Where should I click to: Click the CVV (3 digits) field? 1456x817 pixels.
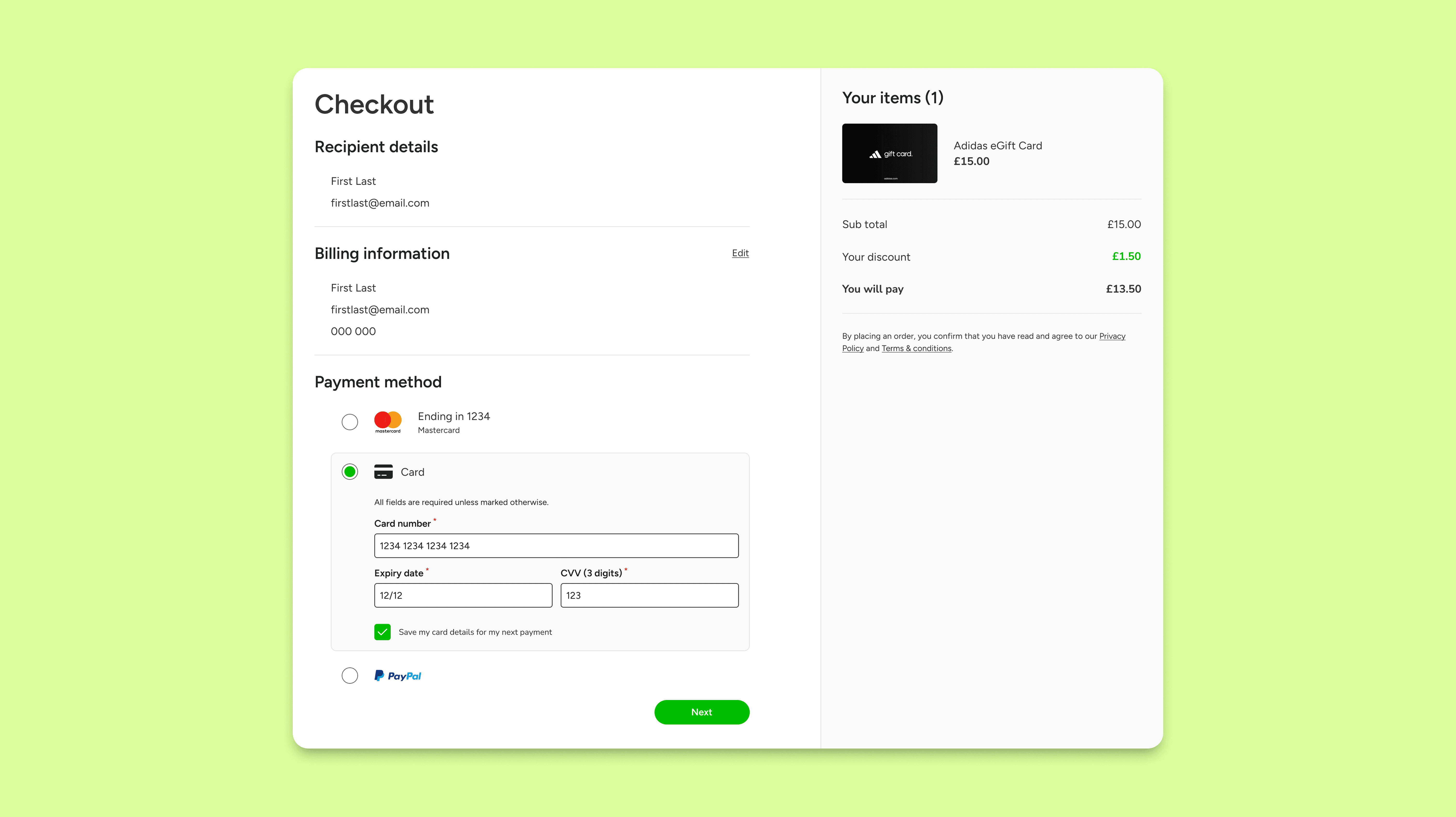[649, 595]
